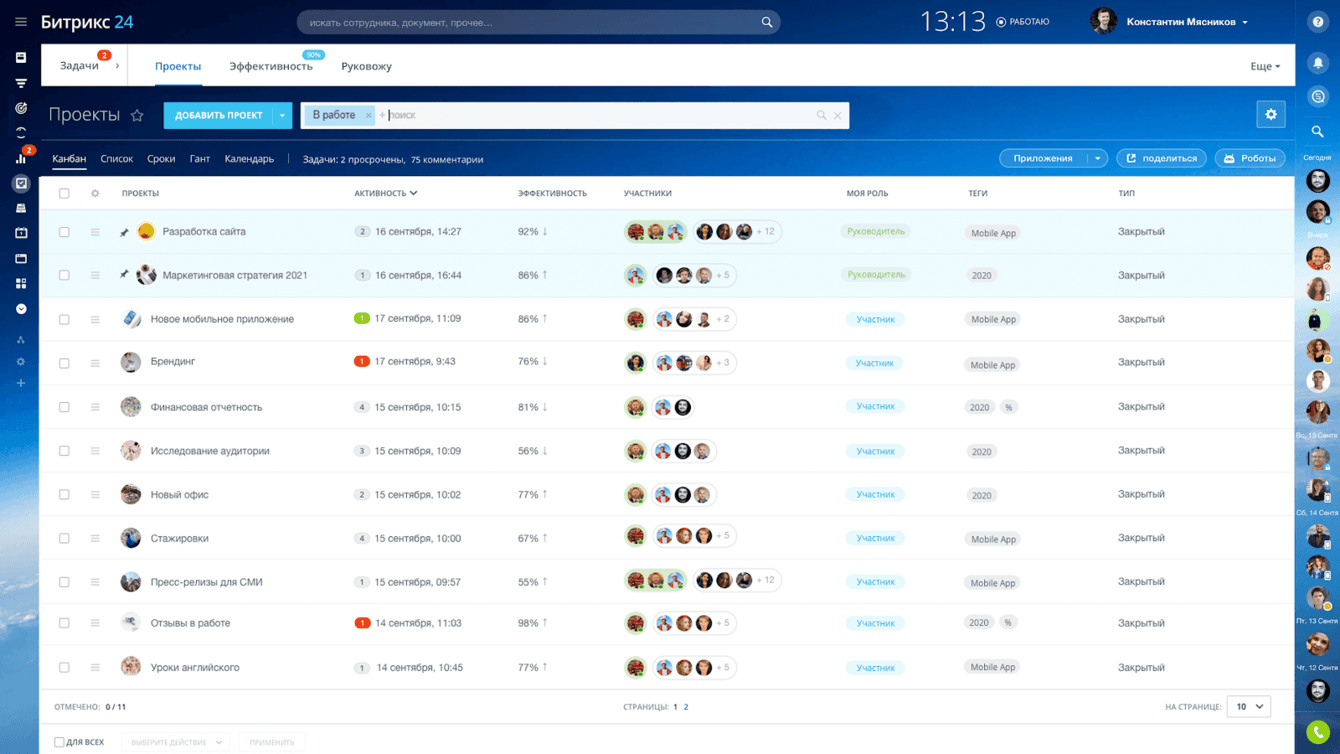This screenshot has height=754, width=1340.
Task: Click the 'Mobile App' tag on Брендинг row
Action: pyautogui.click(x=993, y=365)
